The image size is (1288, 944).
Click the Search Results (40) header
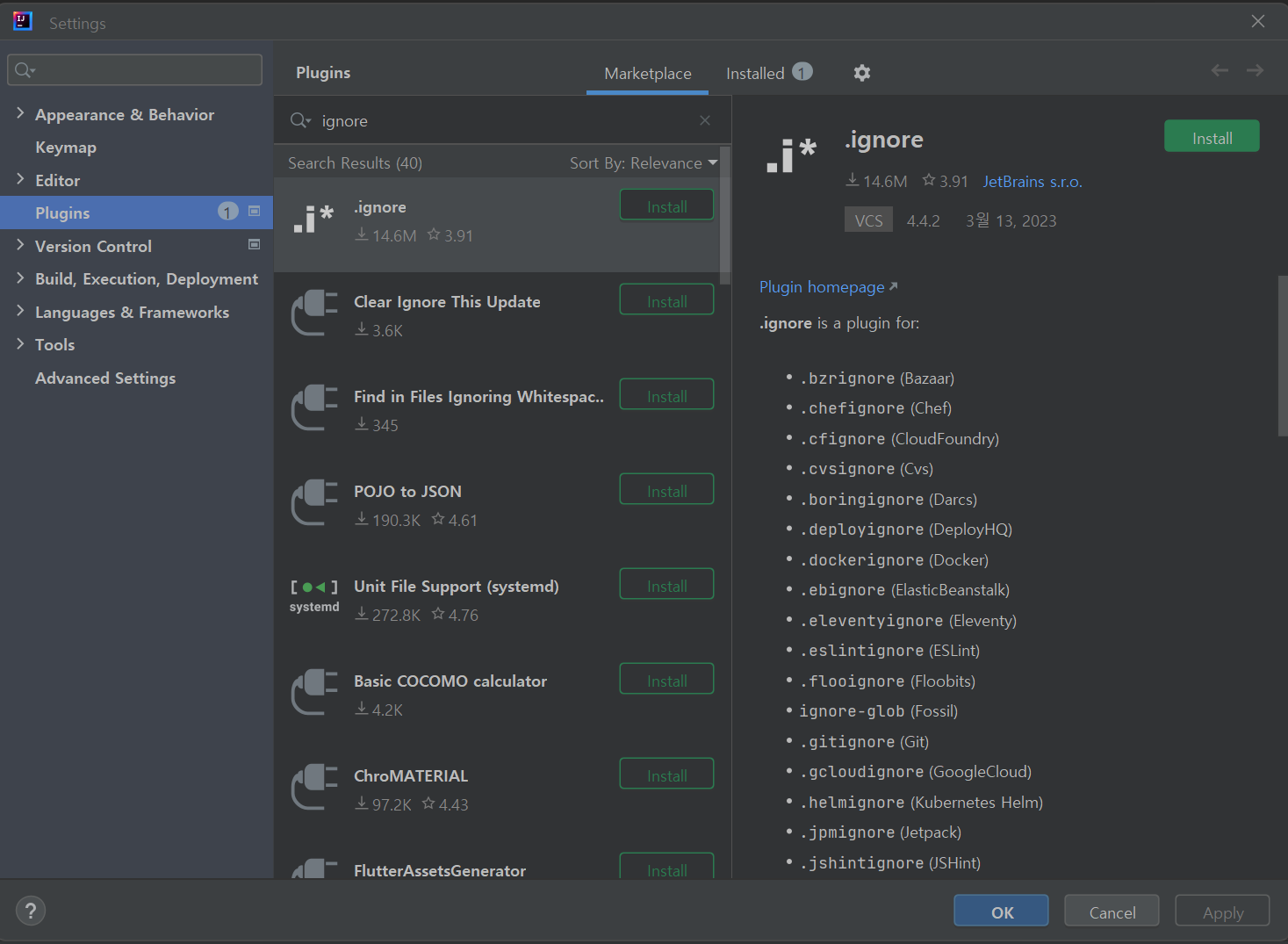[x=355, y=162]
